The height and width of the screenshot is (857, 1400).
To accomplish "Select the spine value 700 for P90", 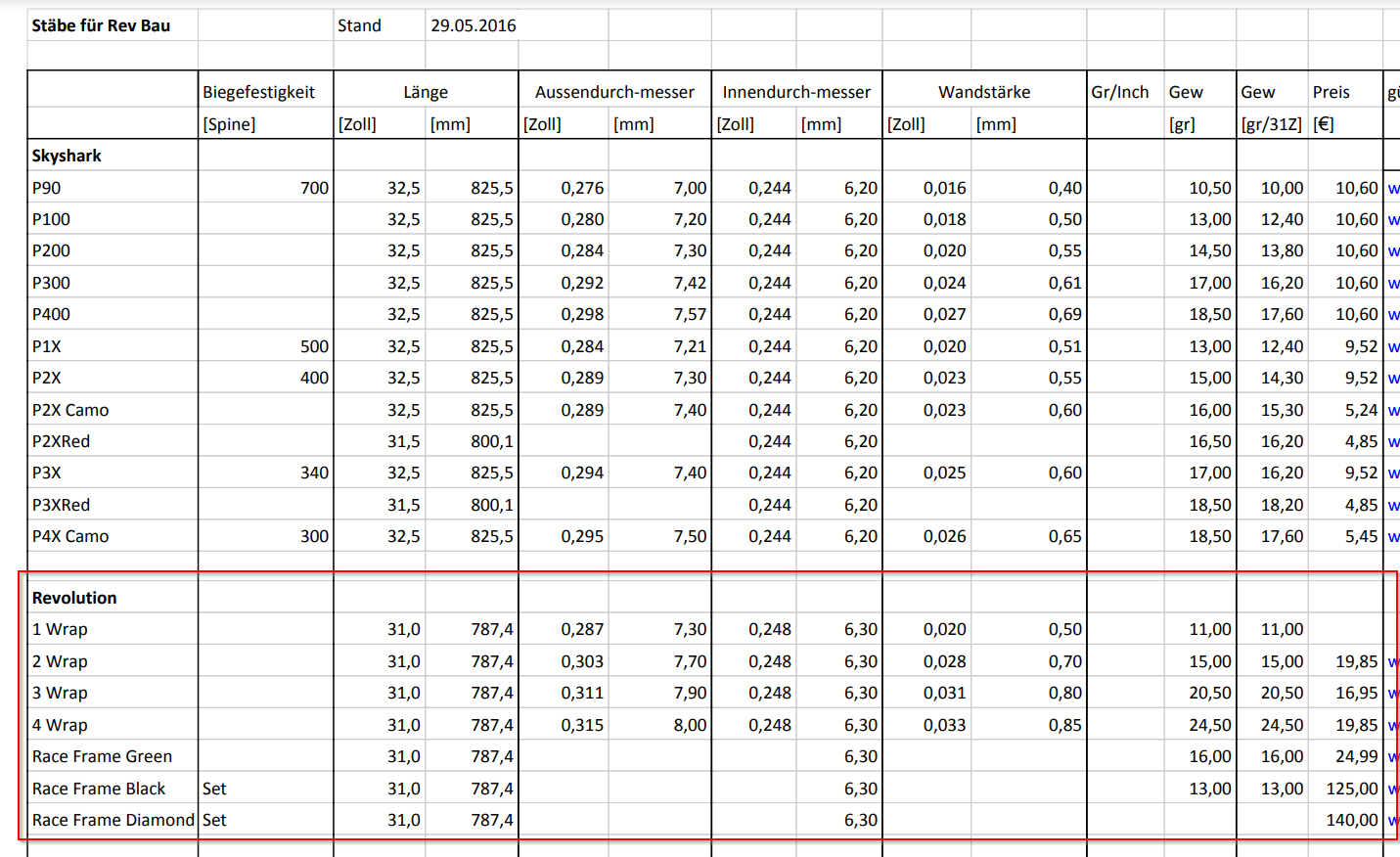I will [314, 188].
